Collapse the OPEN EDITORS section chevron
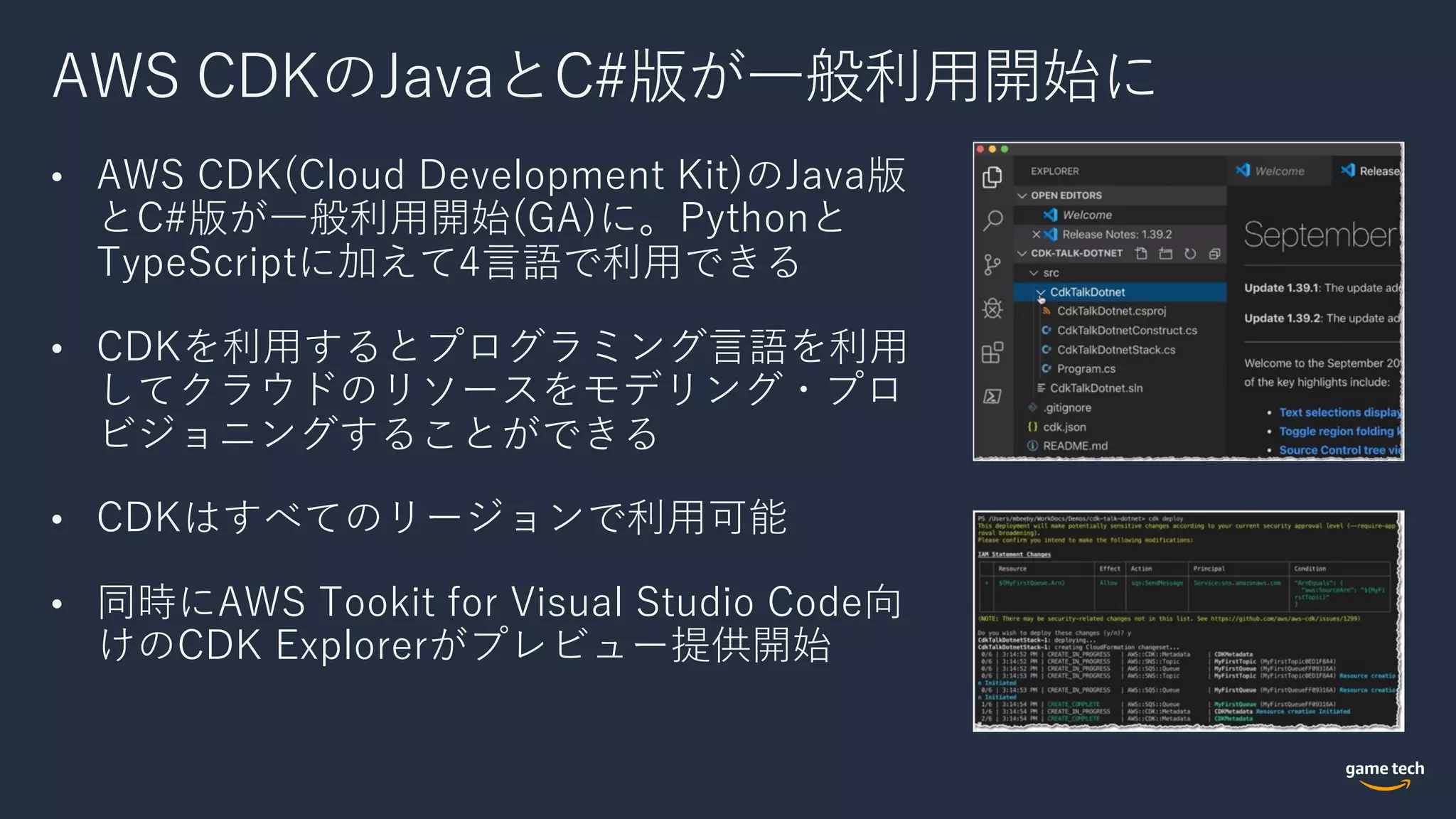Screen dimensions: 1456x819 click(1022, 196)
